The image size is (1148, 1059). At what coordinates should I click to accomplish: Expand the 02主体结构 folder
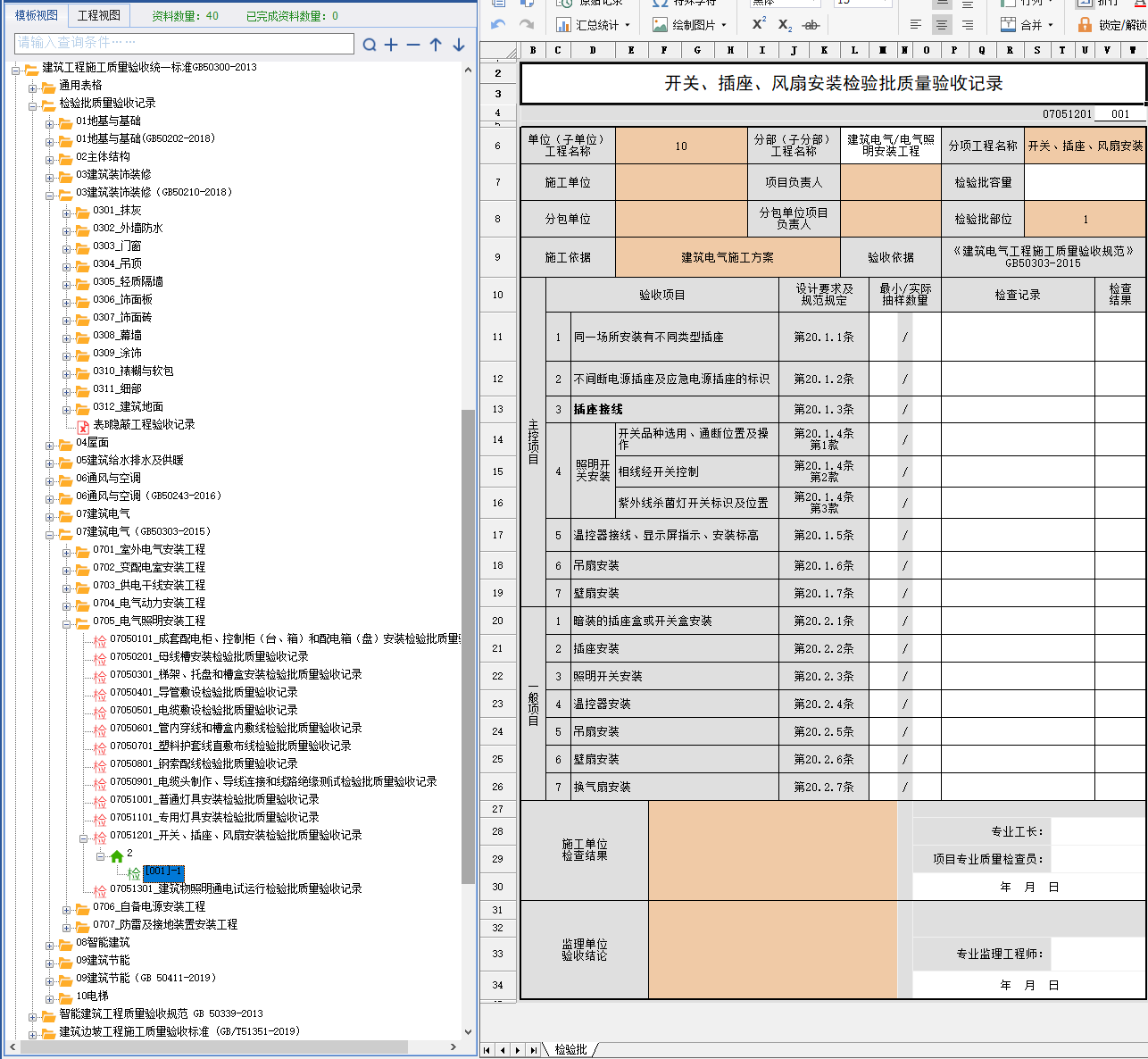pos(50,159)
